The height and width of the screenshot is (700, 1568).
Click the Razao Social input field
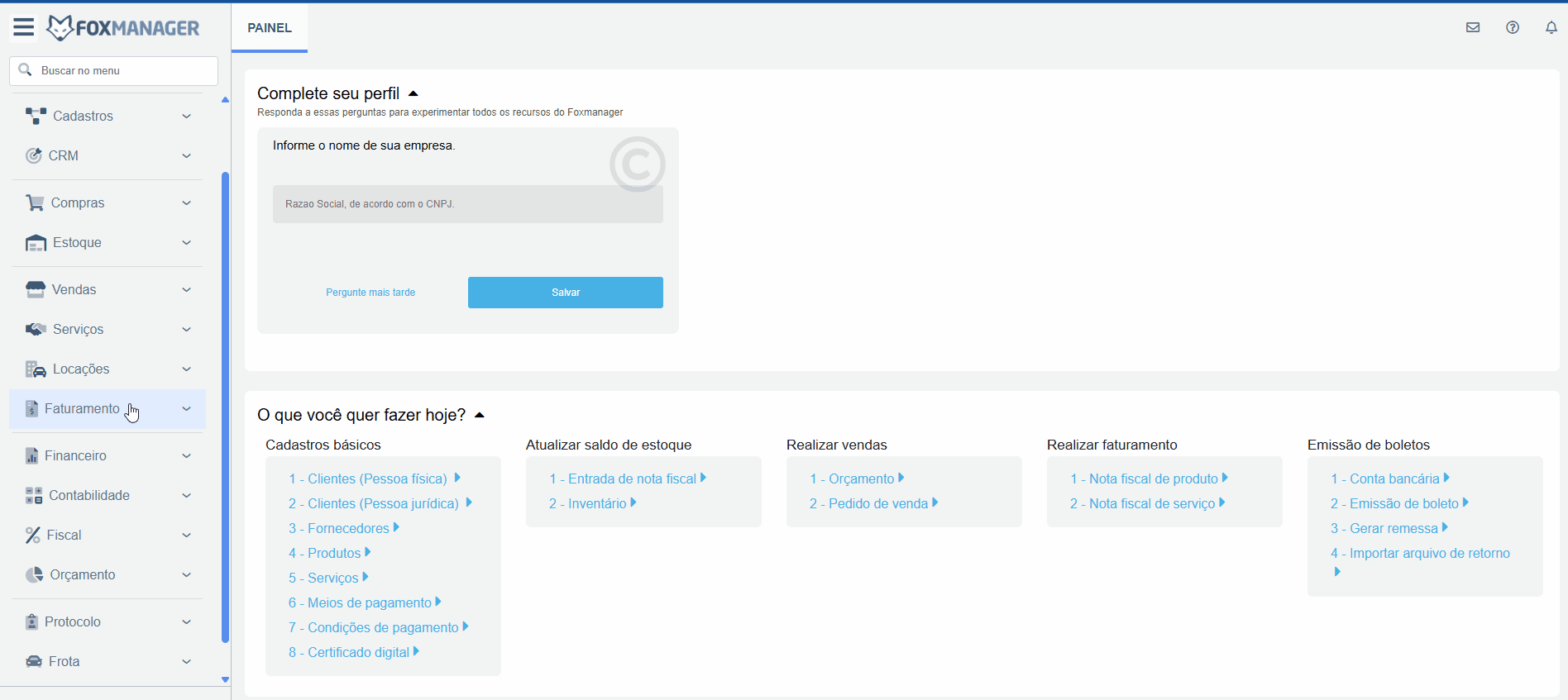467,204
